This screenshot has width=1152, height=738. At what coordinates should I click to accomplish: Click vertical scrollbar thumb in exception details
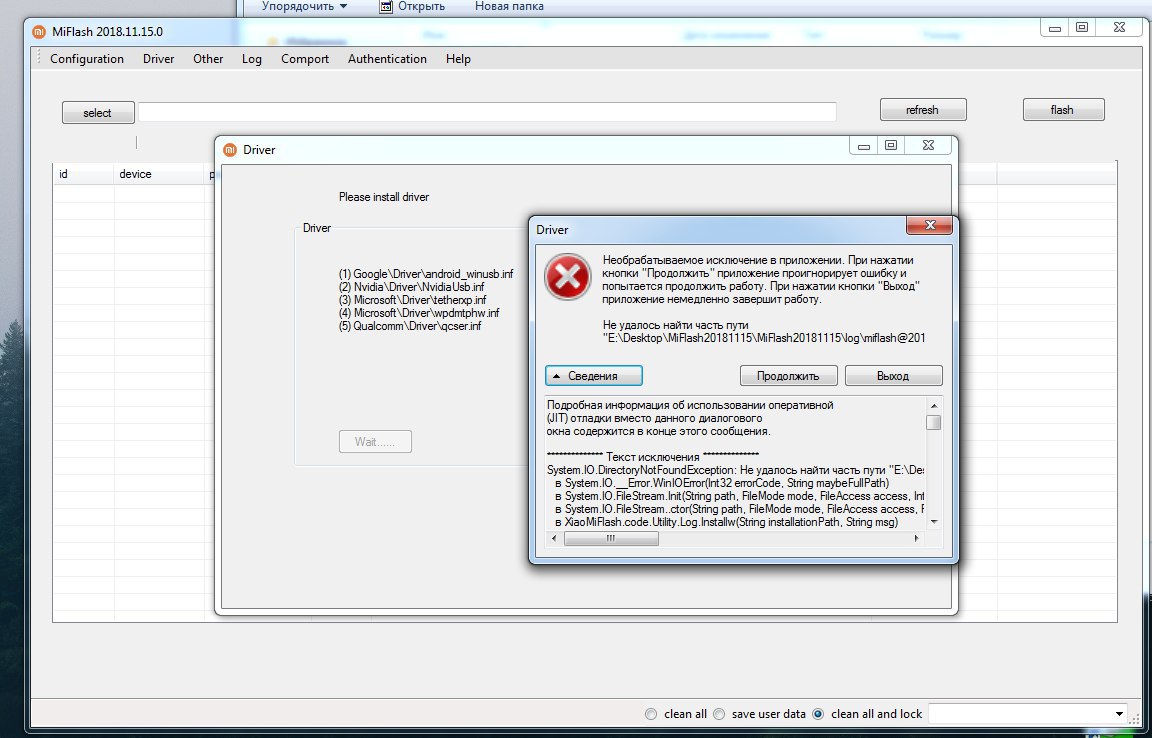[934, 423]
